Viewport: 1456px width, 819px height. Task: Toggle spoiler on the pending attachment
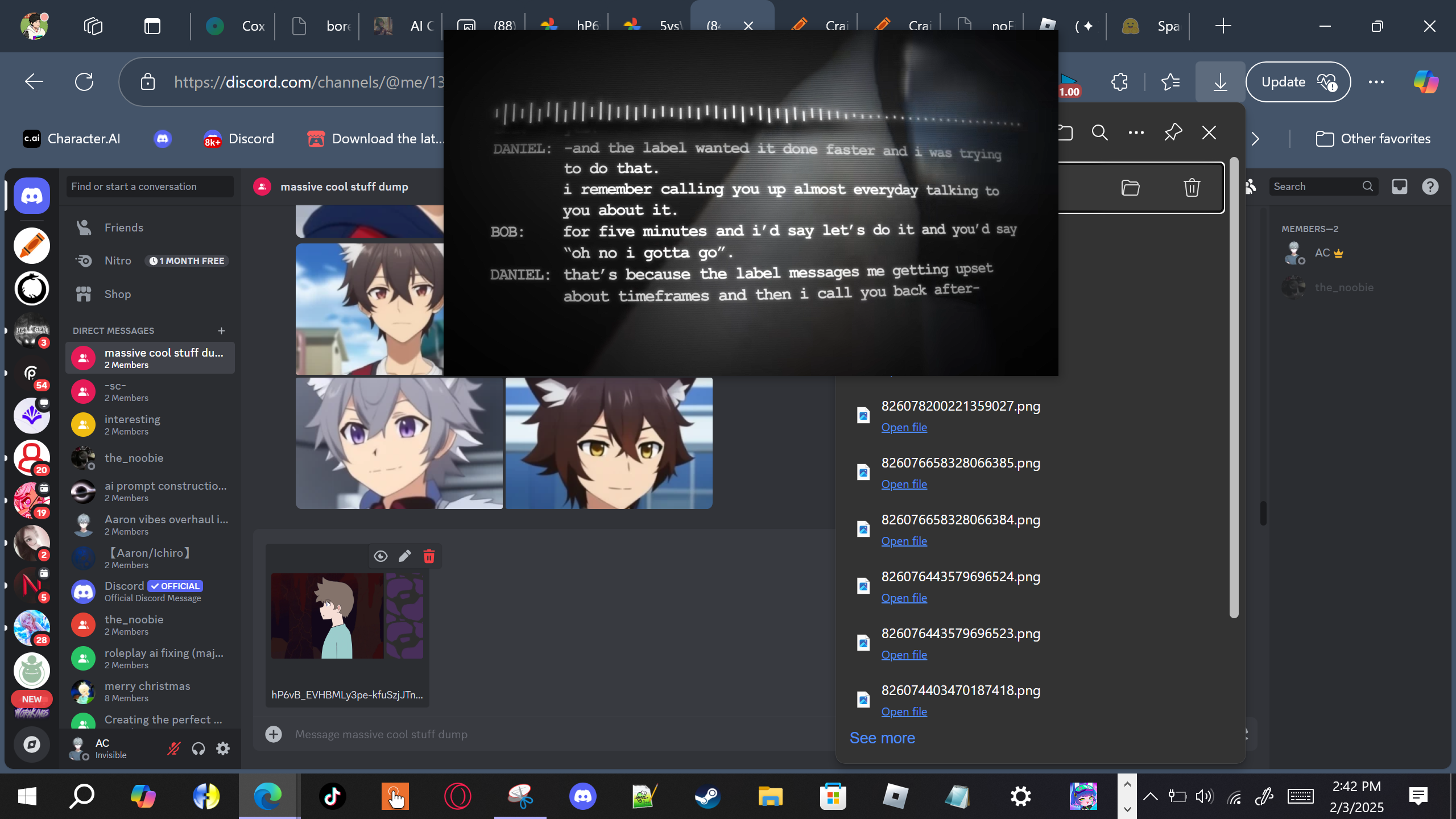tap(380, 556)
